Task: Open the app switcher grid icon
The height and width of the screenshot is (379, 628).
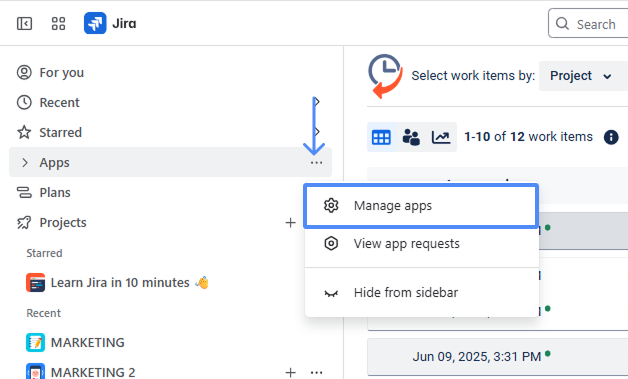Action: 58,24
